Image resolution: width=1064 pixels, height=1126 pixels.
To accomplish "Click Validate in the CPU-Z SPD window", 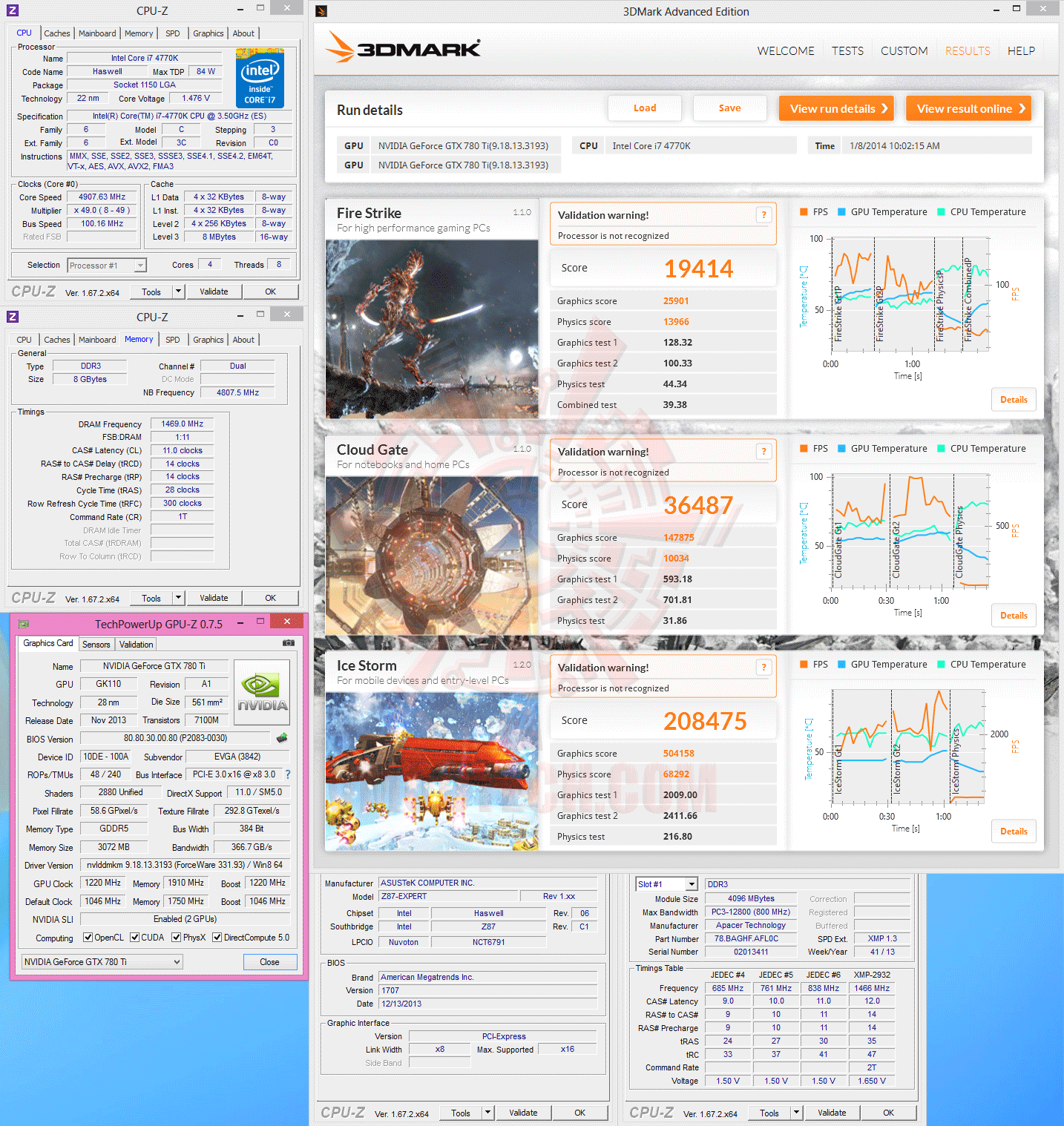I will pyautogui.click(x=832, y=1113).
